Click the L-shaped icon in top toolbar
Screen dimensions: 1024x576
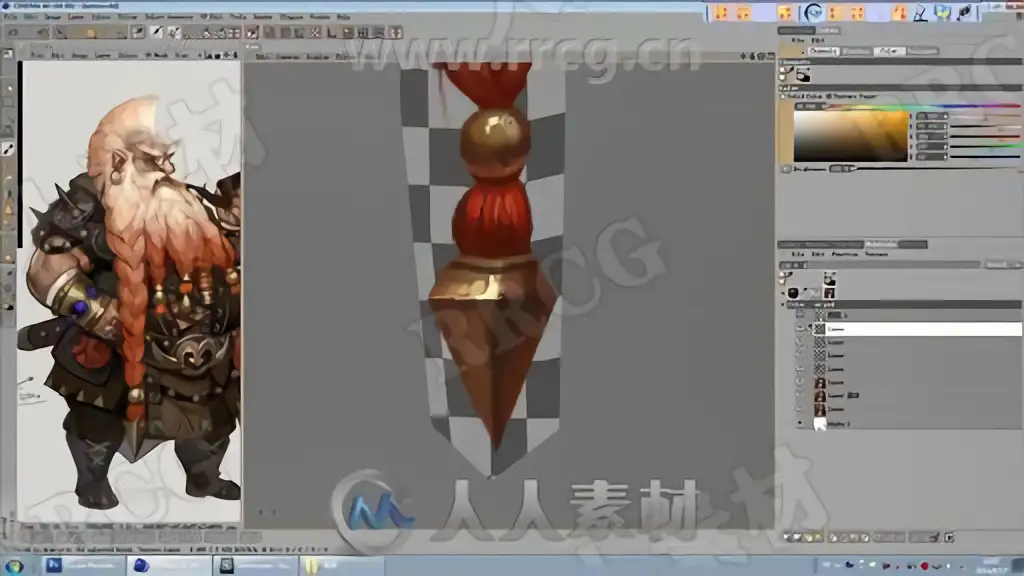pos(332,32)
